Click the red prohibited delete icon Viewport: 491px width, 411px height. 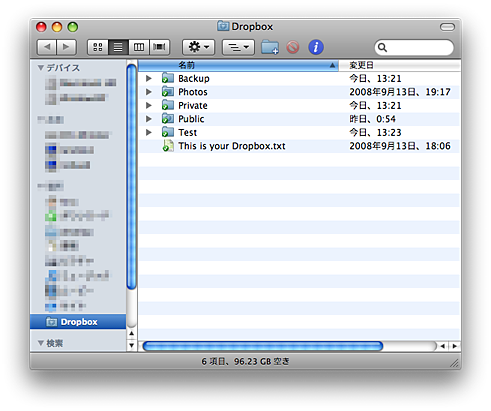[x=293, y=47]
